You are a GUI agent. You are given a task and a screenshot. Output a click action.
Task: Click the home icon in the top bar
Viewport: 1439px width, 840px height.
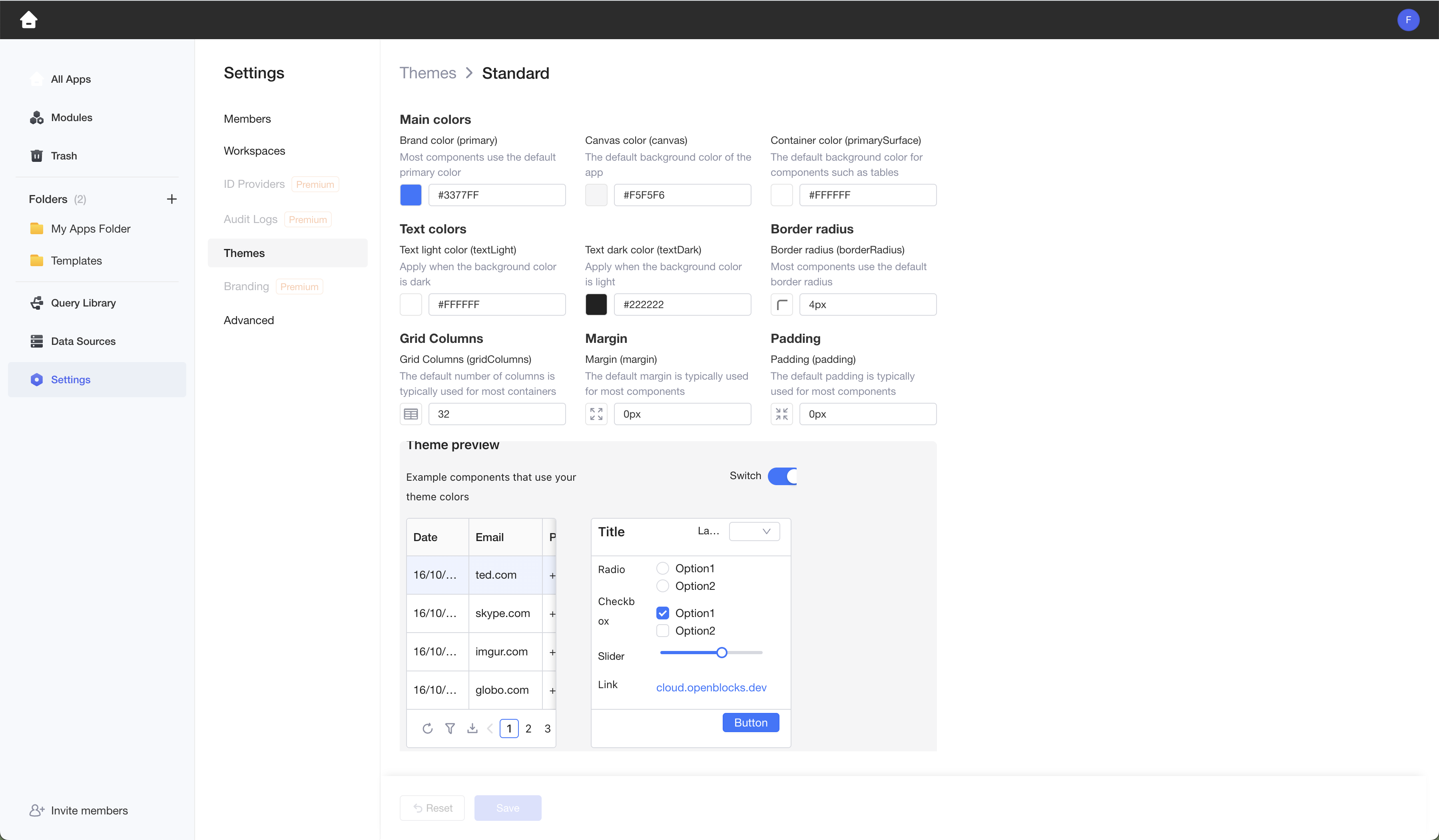28,20
